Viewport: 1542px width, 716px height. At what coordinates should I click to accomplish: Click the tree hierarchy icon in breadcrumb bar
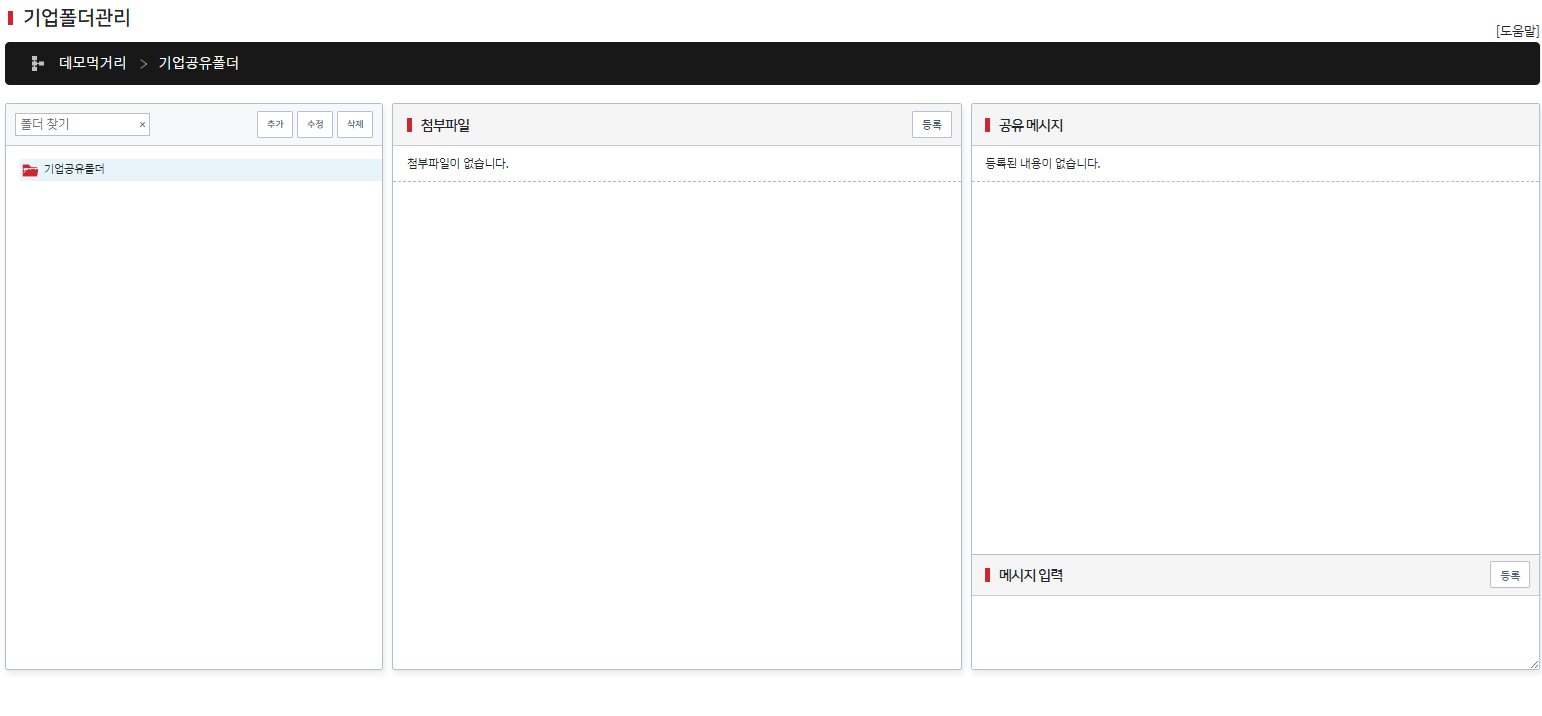coord(38,63)
